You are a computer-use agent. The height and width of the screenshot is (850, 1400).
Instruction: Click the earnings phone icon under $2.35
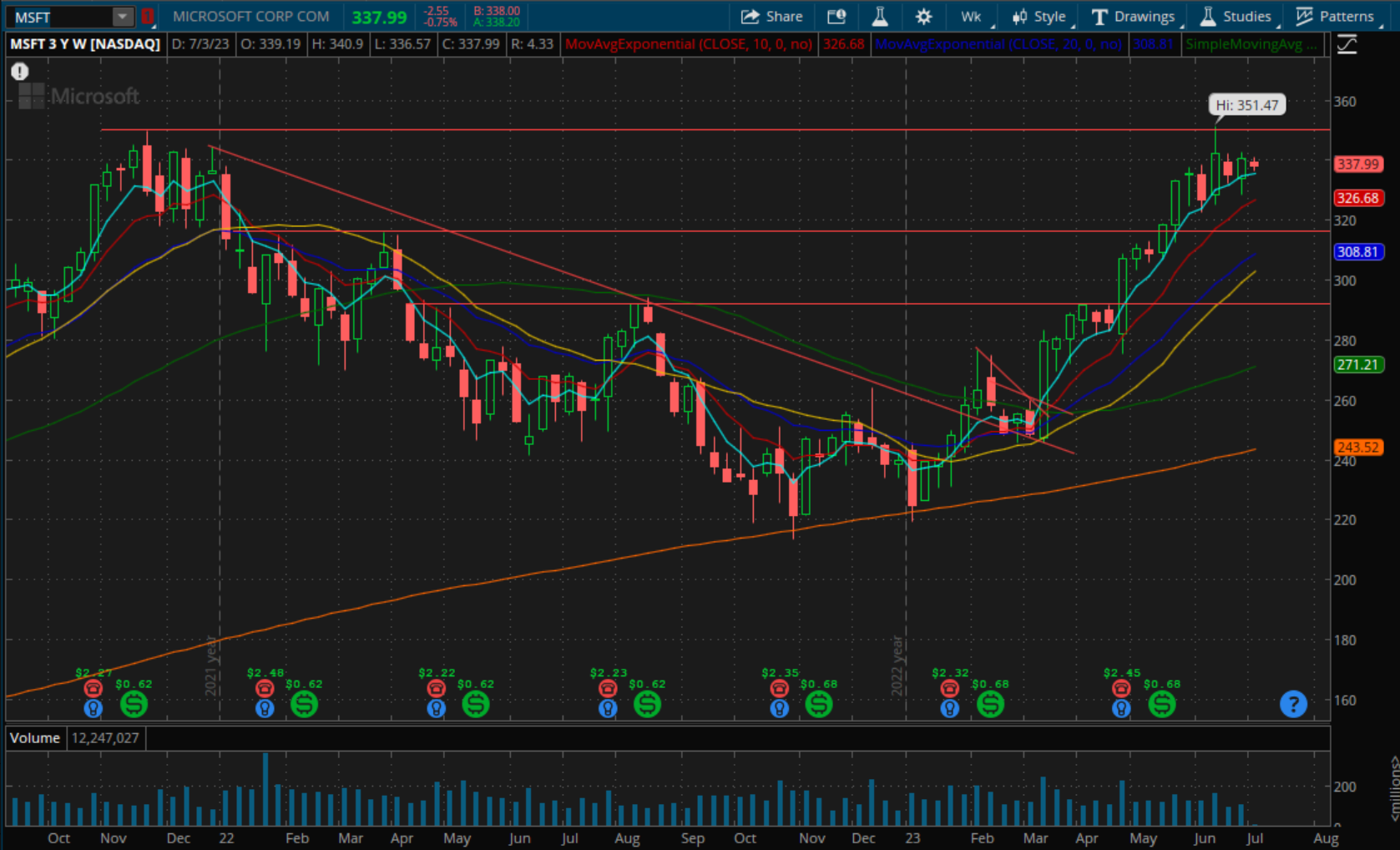[x=779, y=688]
